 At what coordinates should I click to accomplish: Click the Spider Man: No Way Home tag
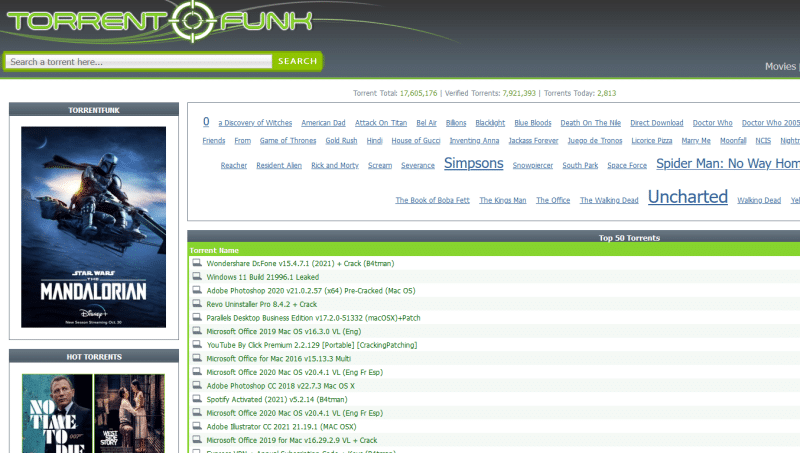(728, 164)
